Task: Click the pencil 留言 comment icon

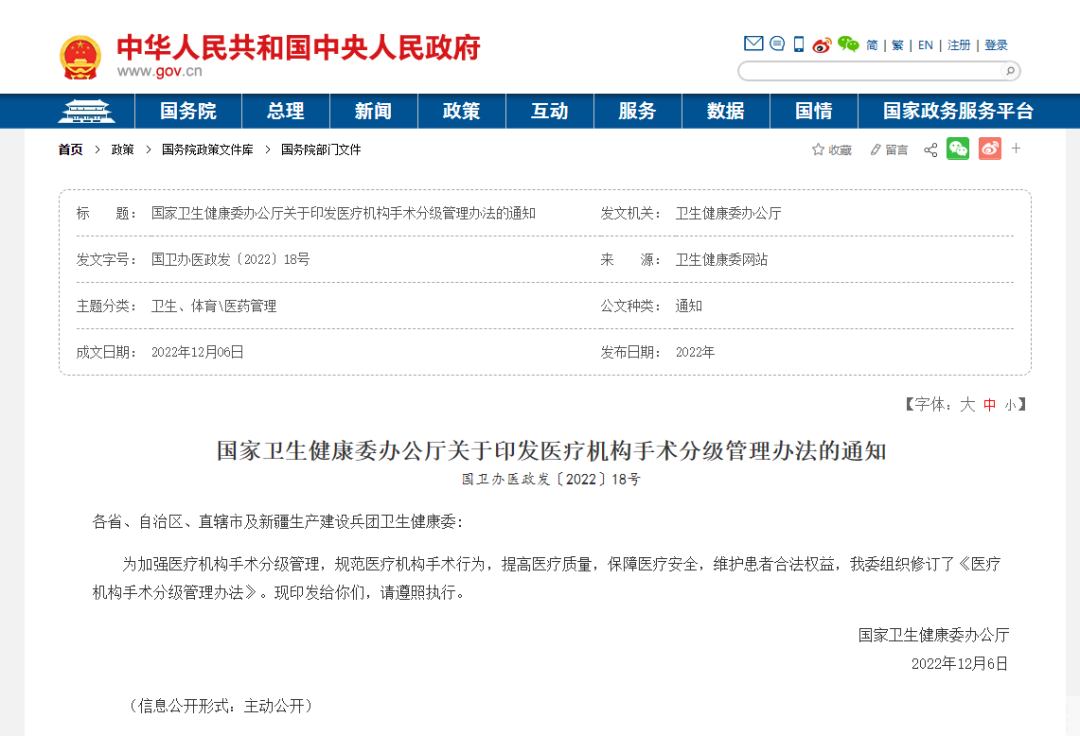Action: (876, 150)
